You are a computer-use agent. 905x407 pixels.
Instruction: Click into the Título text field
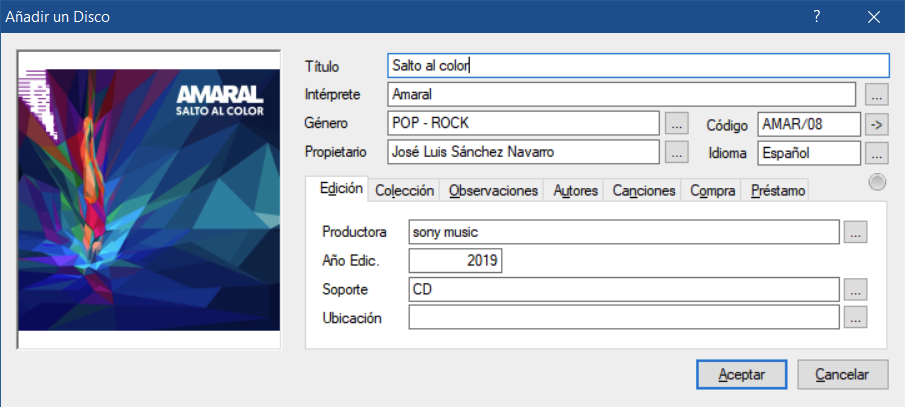click(x=638, y=66)
